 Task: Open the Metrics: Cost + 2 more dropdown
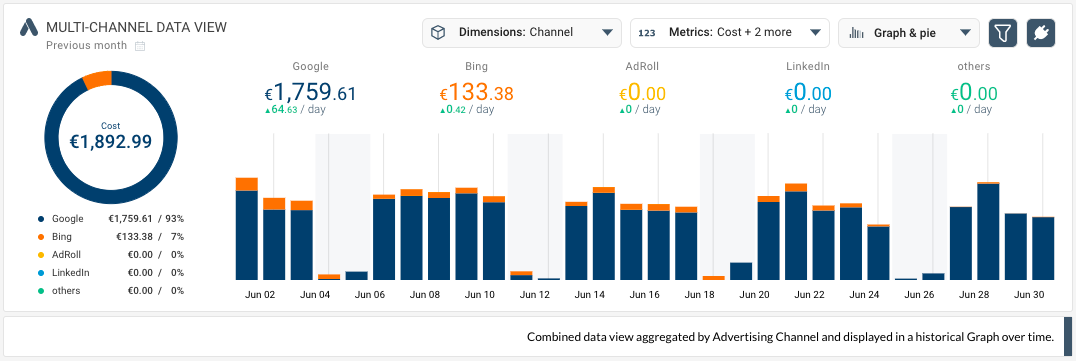[x=729, y=32]
